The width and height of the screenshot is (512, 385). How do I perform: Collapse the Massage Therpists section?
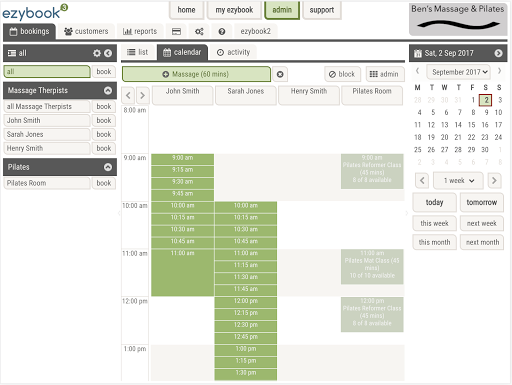108,91
